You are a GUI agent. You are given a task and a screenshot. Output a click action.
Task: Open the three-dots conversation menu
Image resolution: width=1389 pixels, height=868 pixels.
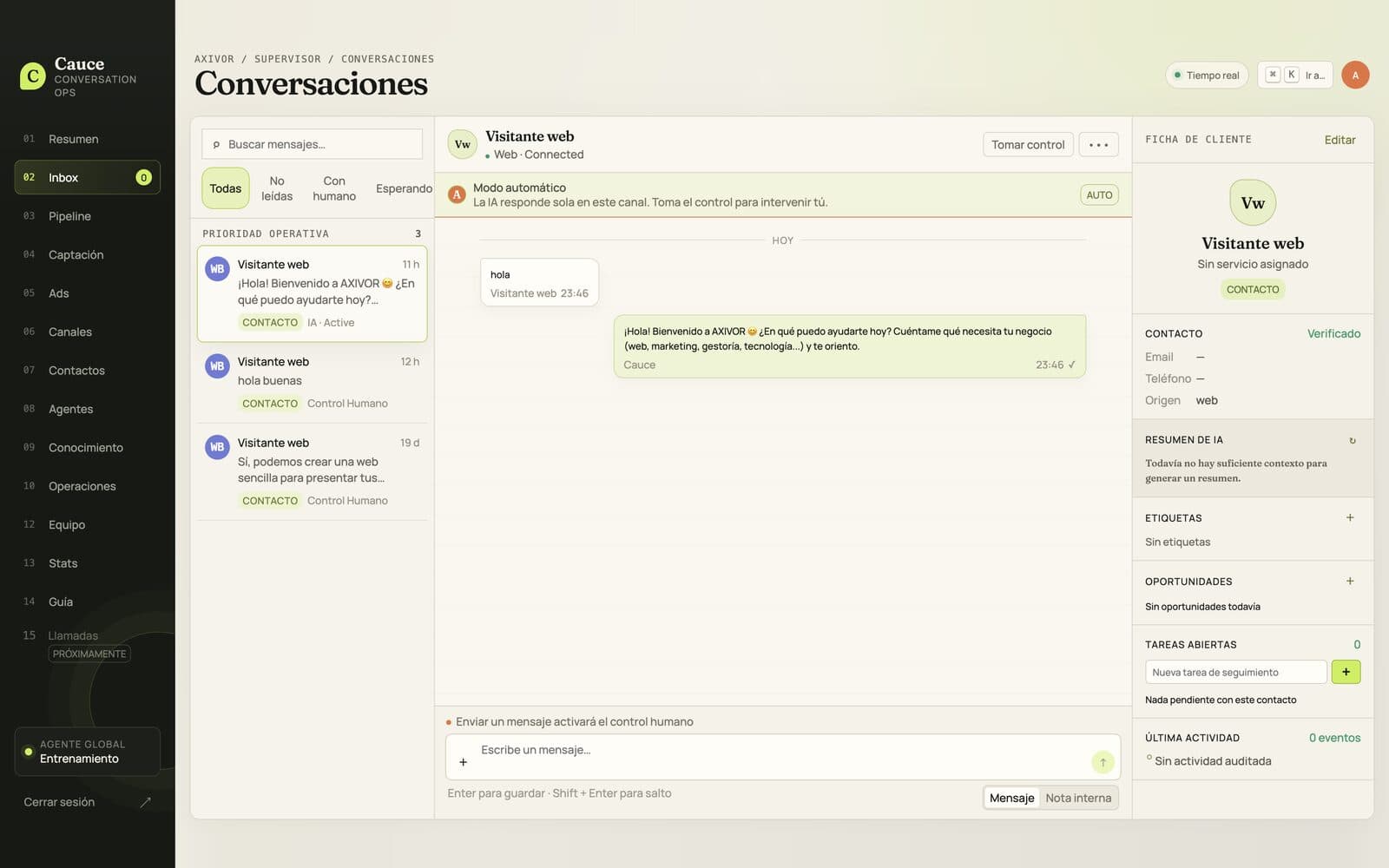tap(1098, 145)
